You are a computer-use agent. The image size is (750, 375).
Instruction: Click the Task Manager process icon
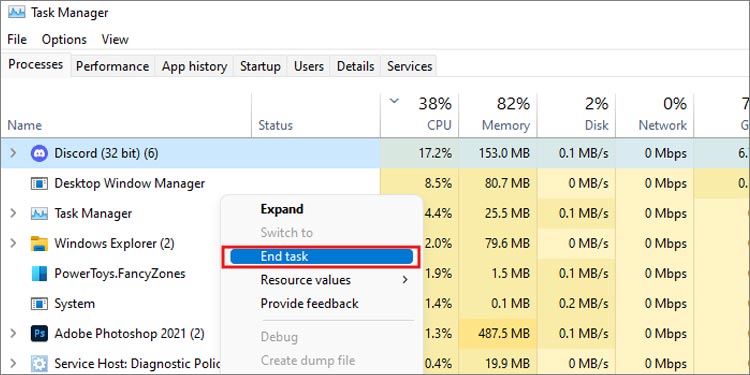pos(39,213)
